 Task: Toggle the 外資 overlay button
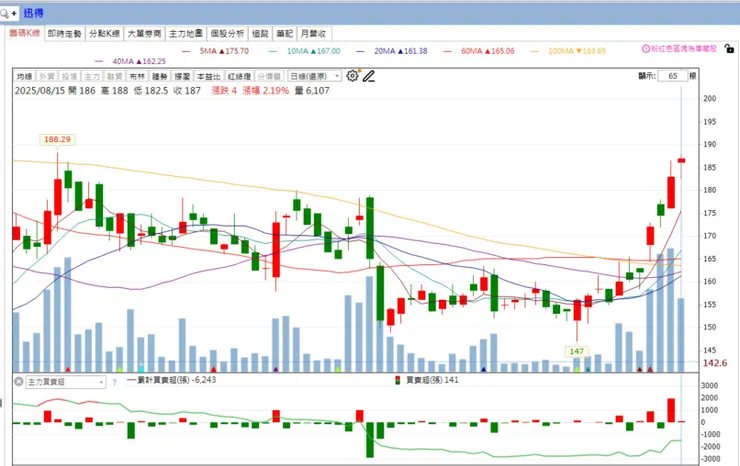tap(47, 76)
